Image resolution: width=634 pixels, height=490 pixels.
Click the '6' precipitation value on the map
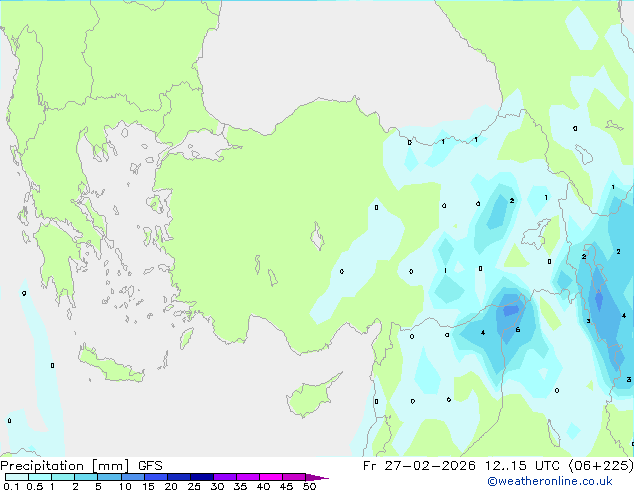click(x=518, y=330)
